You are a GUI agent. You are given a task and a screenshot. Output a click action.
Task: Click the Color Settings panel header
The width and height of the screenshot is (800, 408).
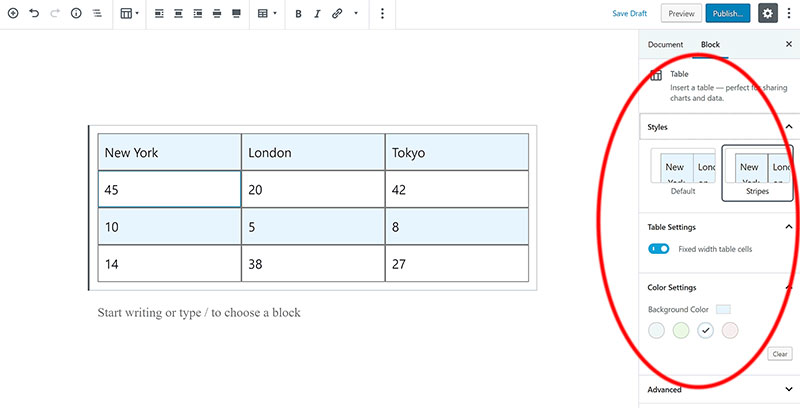[720, 288]
